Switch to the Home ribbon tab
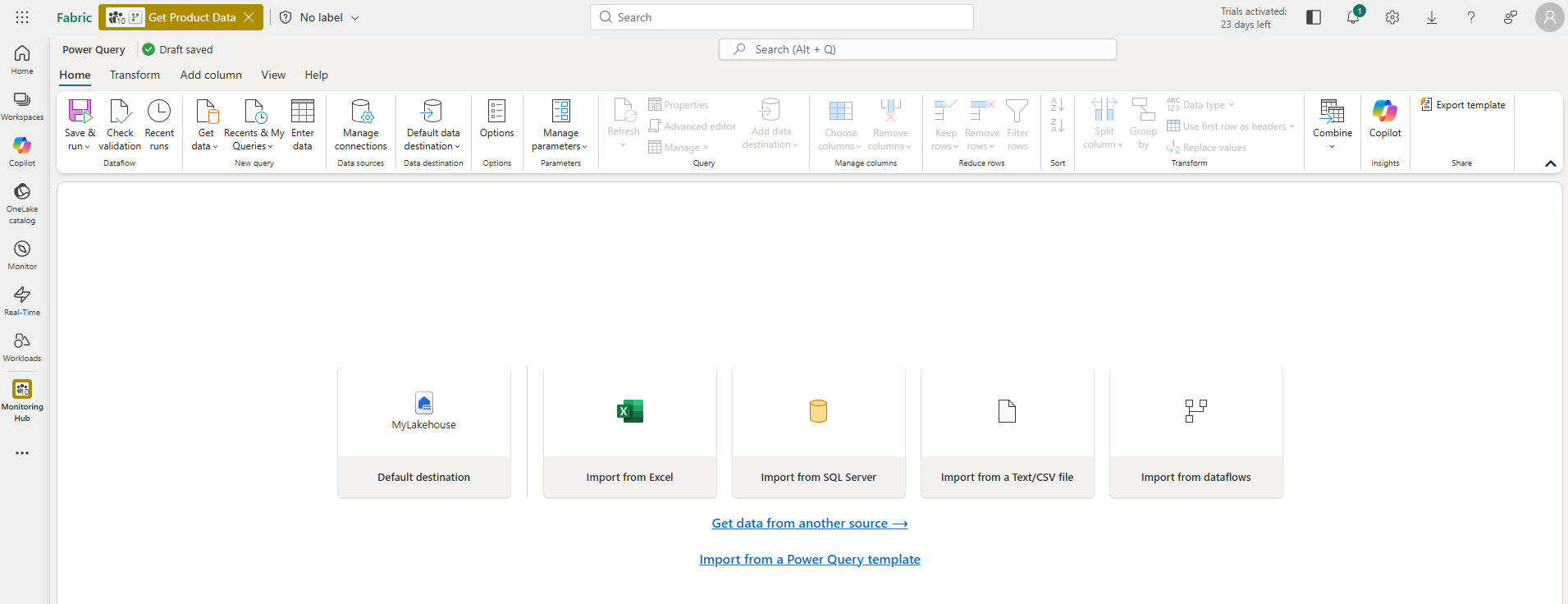Viewport: 1568px width, 604px height. [75, 75]
